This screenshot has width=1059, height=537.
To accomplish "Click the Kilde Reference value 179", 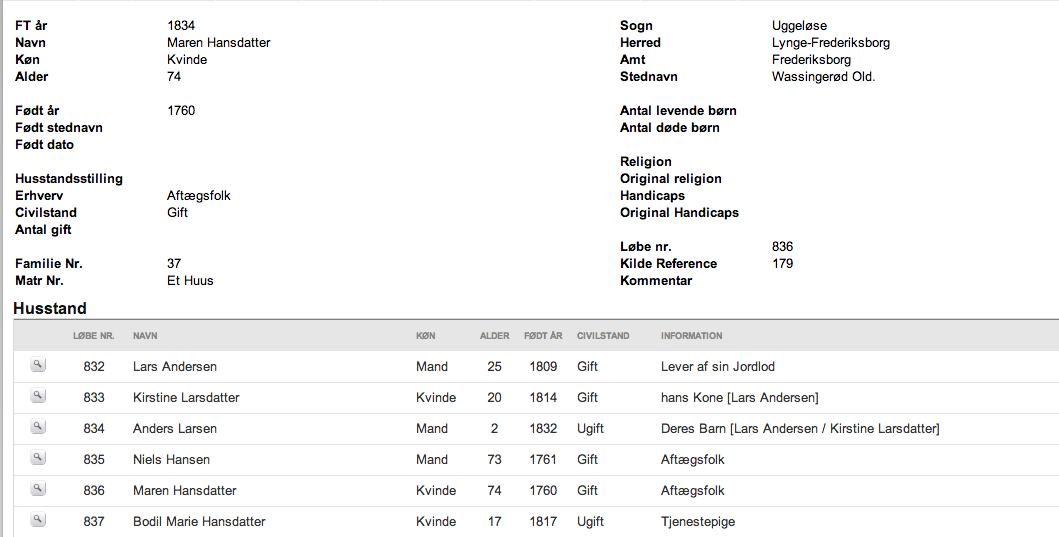I will (783, 264).
